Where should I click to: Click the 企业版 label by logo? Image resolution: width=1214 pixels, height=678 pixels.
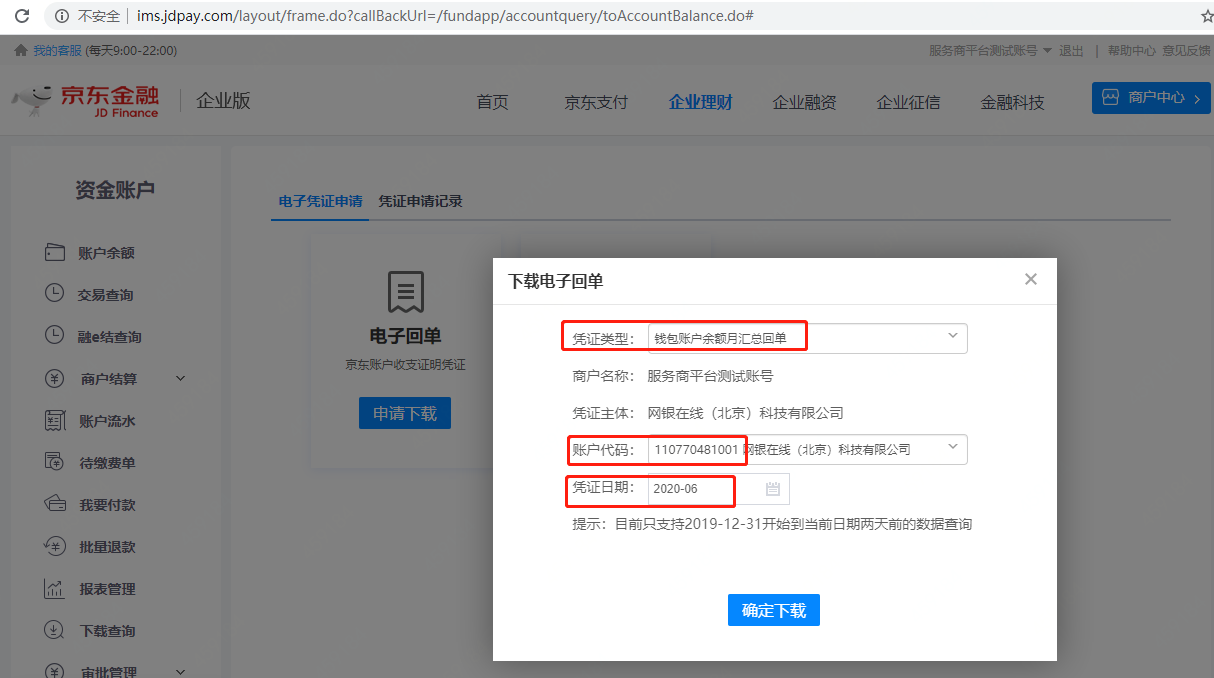(x=223, y=100)
